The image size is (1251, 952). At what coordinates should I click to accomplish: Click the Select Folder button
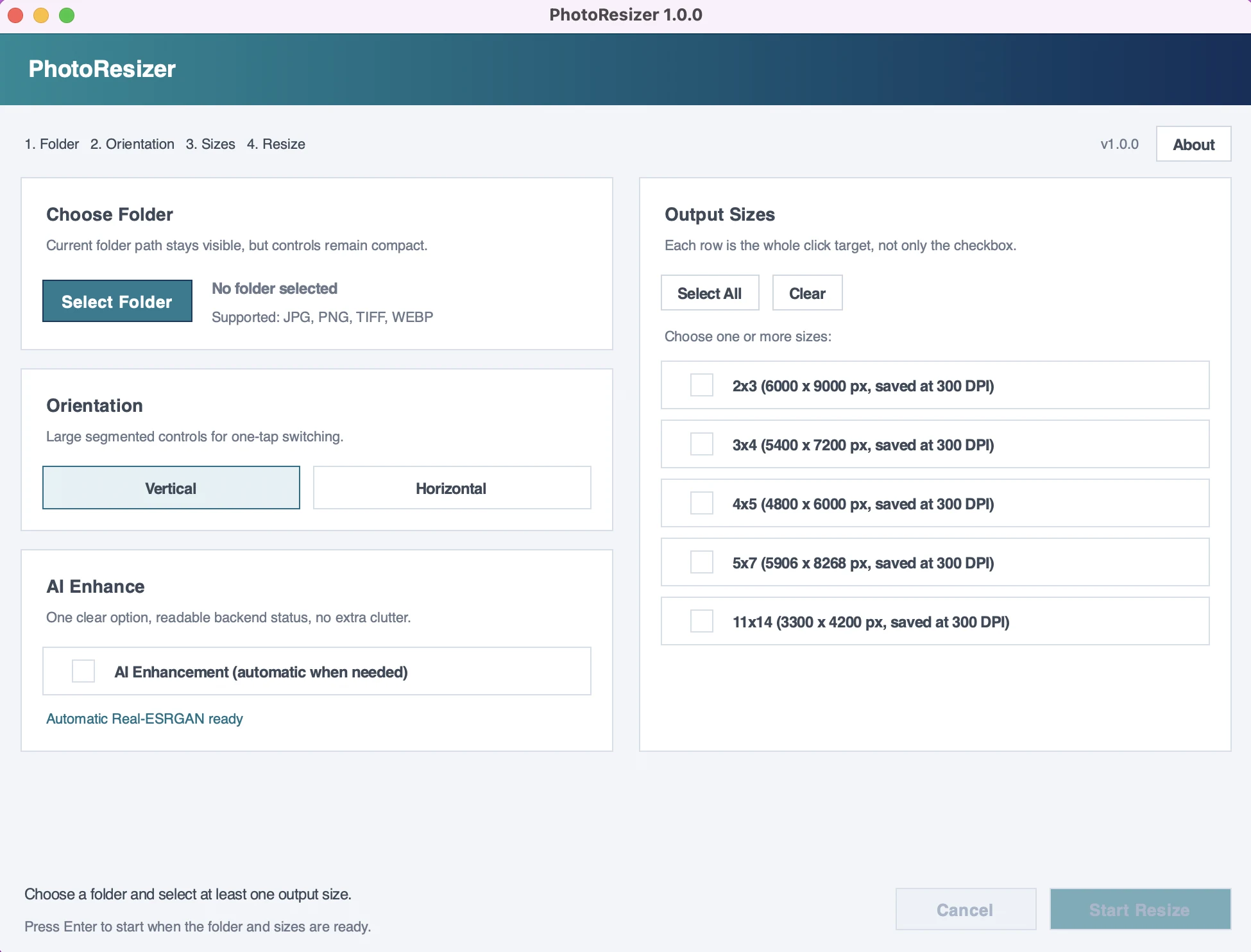[x=117, y=301]
